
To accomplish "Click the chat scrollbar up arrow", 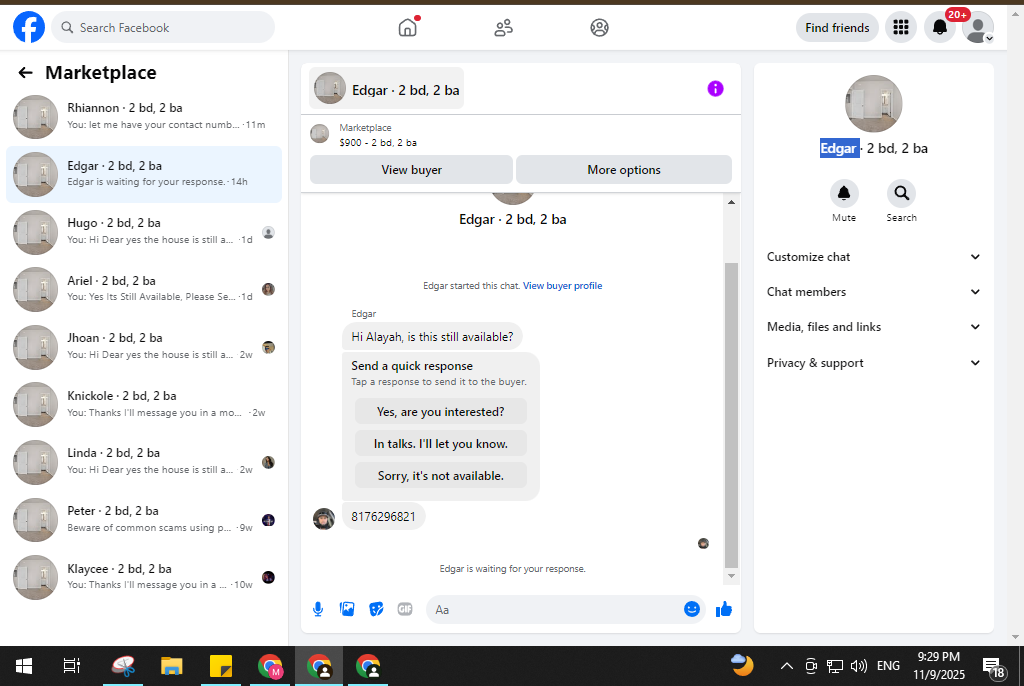I will coord(731,203).
